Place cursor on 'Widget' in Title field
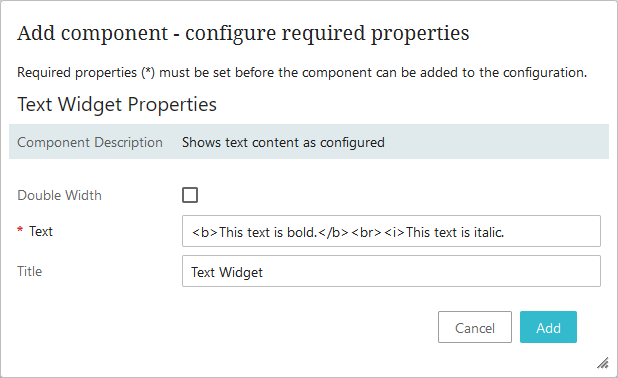Screen dimensions: 618x378 (x=241, y=272)
